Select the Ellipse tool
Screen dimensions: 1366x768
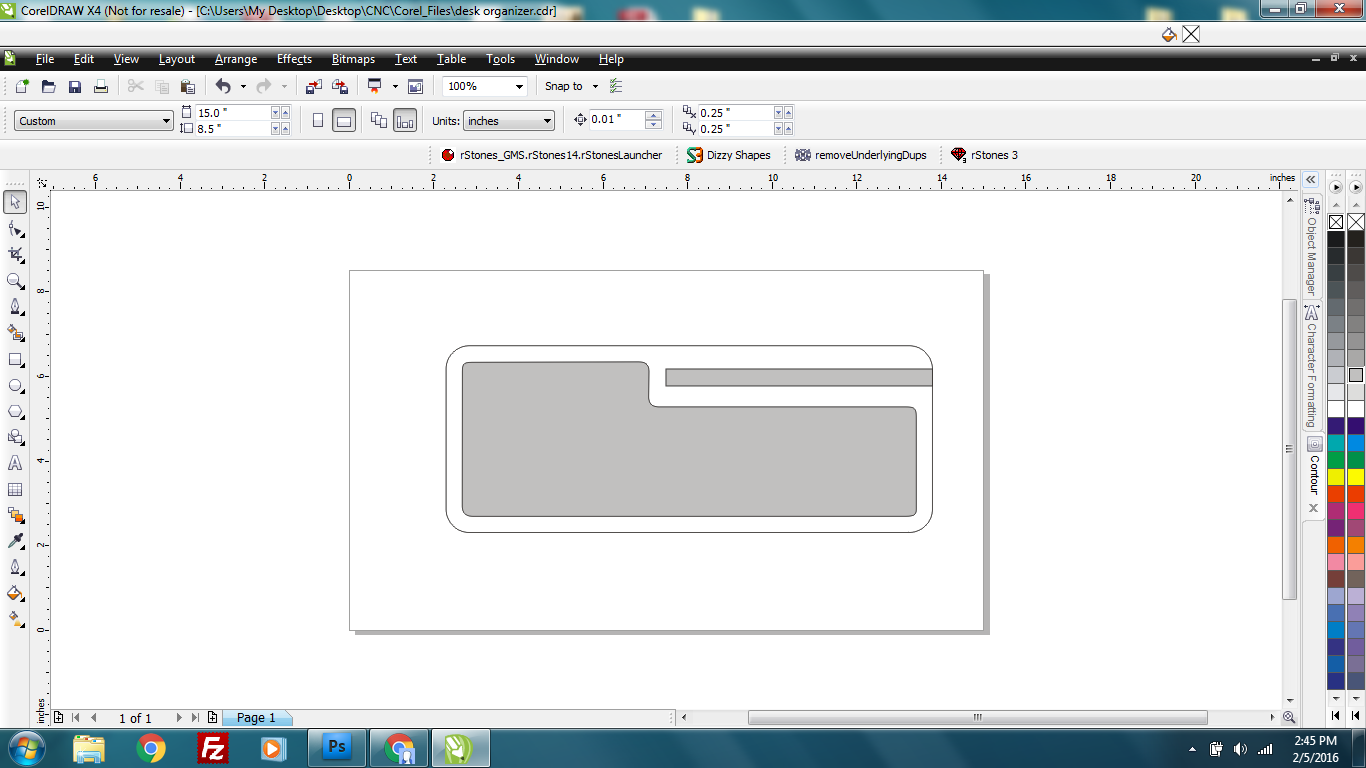(15, 385)
